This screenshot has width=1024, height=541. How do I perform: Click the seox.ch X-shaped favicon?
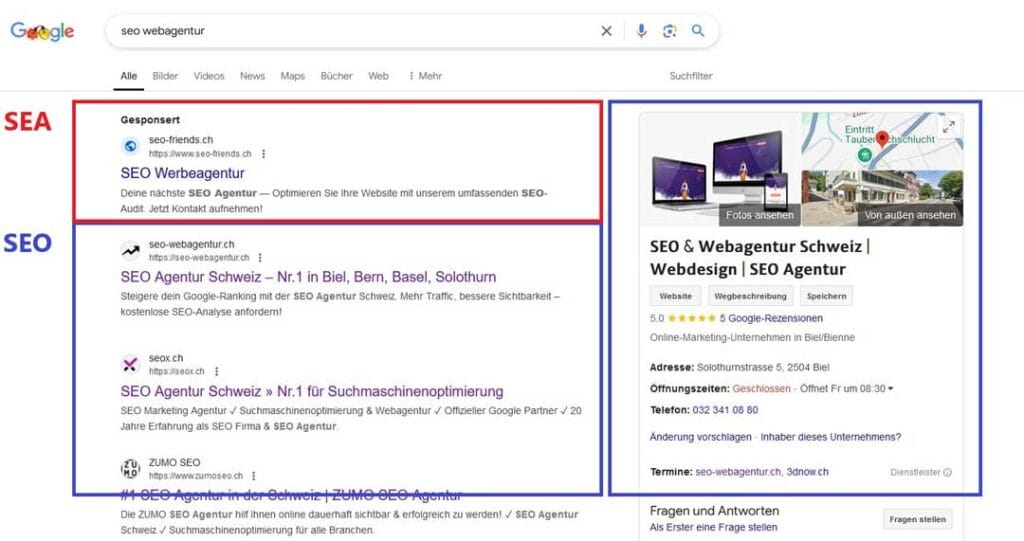[x=131, y=365]
